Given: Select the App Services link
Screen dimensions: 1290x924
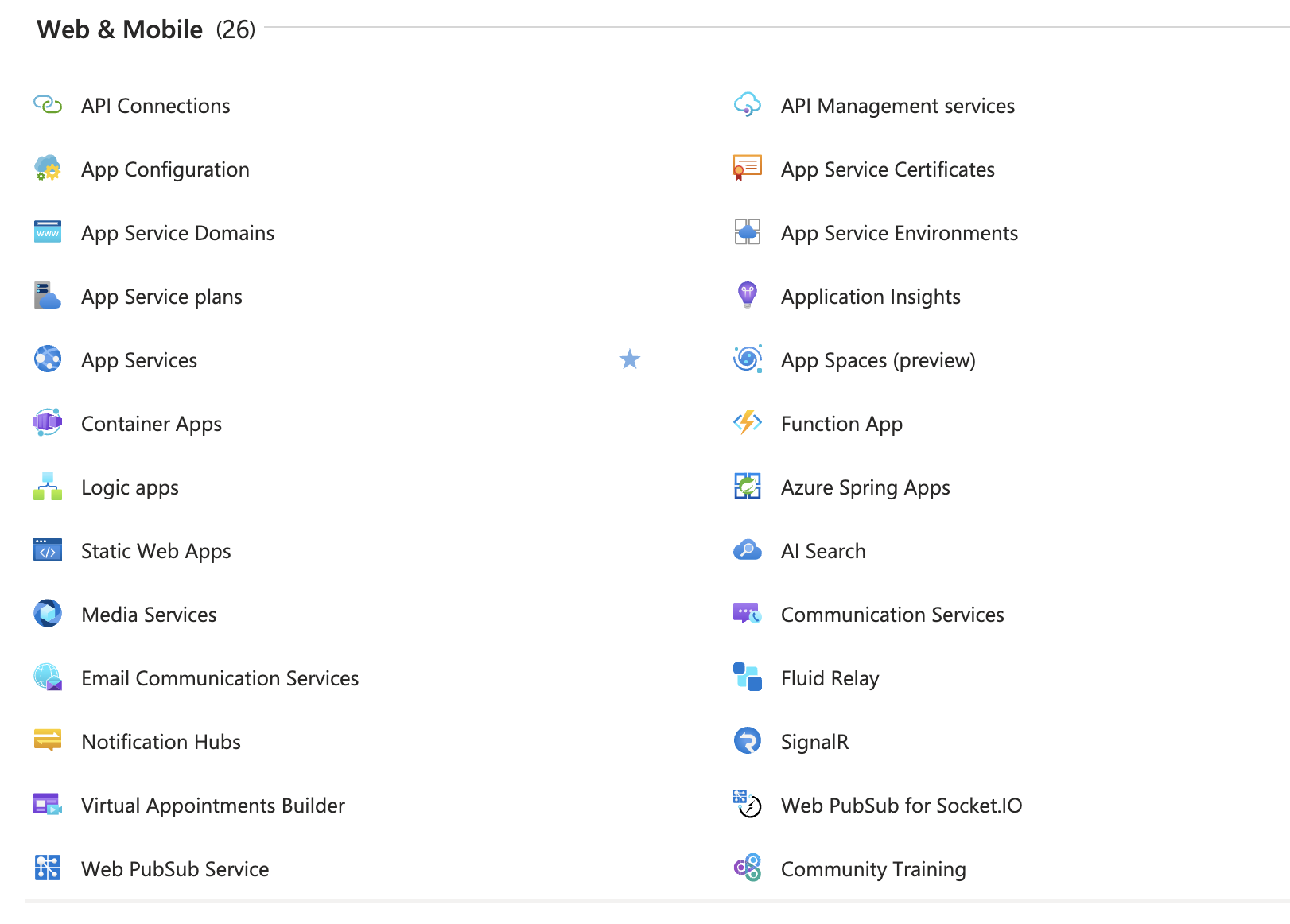Looking at the screenshot, I should [139, 360].
